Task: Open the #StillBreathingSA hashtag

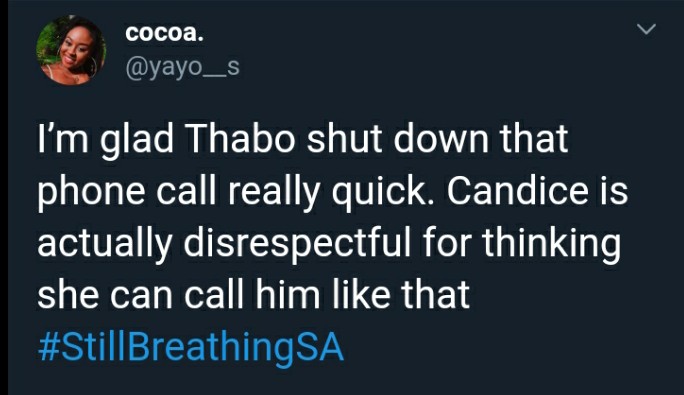Action: (191, 348)
